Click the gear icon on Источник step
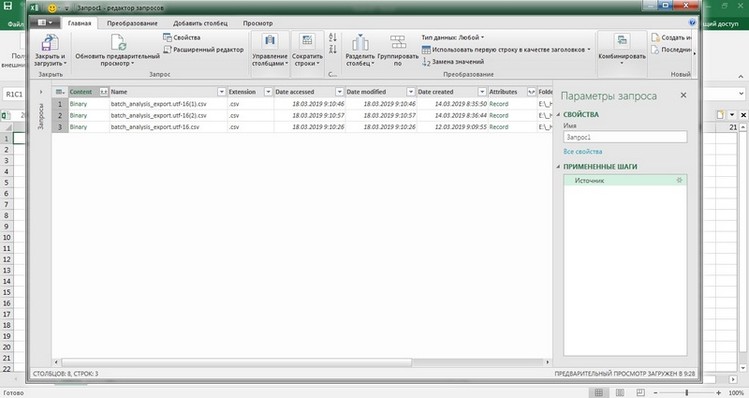This screenshot has height=398, width=749. [679, 180]
